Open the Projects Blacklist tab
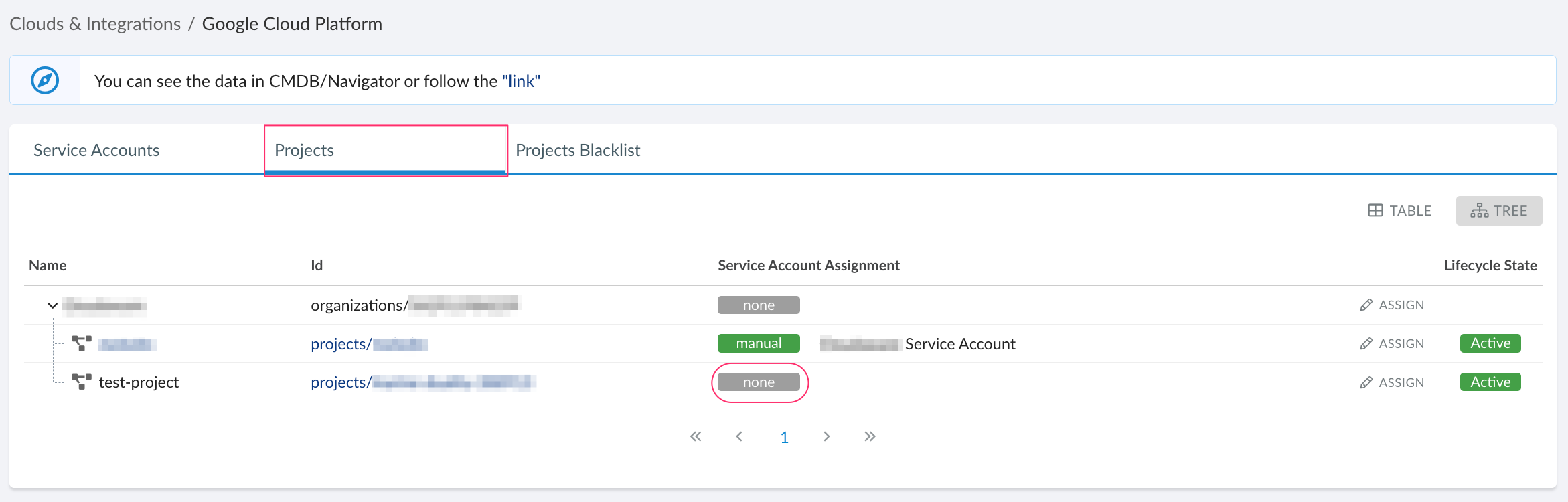The width and height of the screenshot is (1568, 502). coord(578,151)
